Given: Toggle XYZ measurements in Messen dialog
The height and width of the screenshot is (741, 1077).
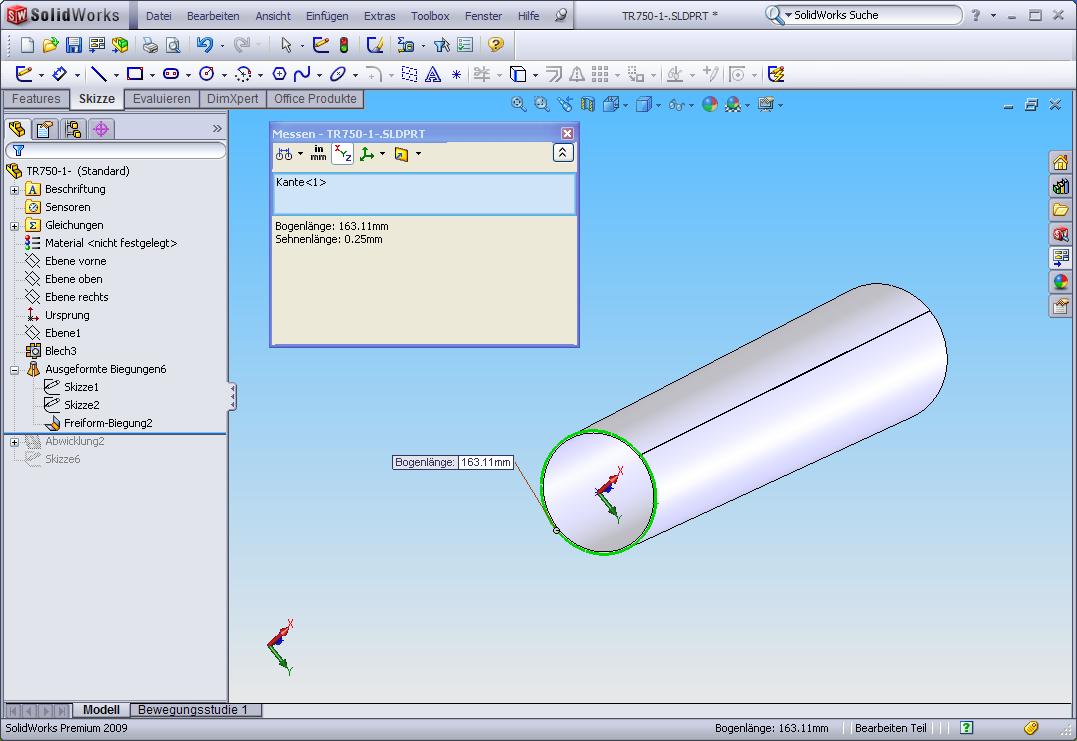Looking at the screenshot, I should pos(343,154).
